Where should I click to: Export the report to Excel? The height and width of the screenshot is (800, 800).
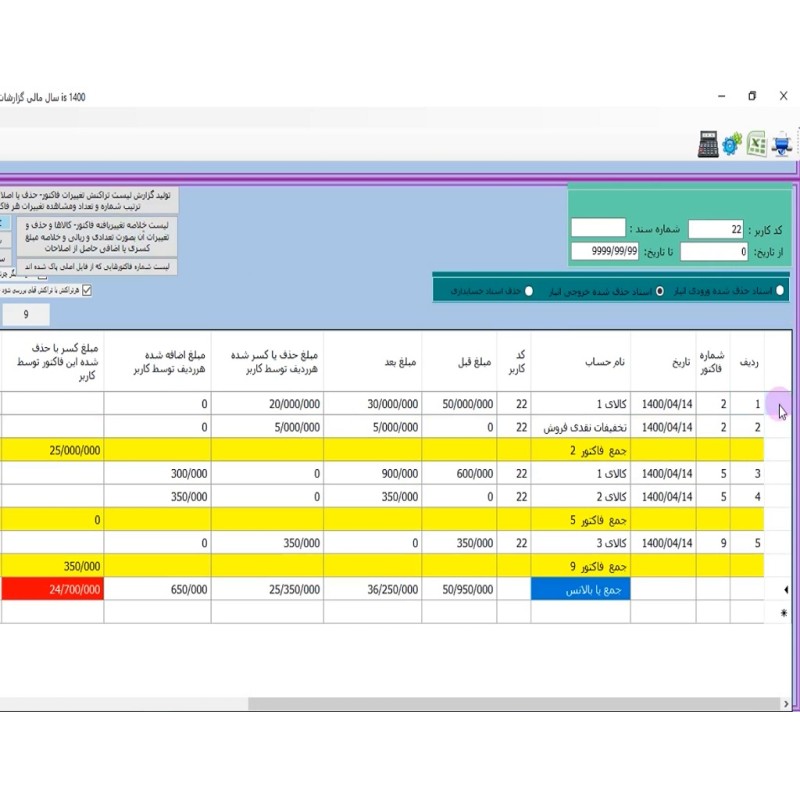click(x=757, y=144)
